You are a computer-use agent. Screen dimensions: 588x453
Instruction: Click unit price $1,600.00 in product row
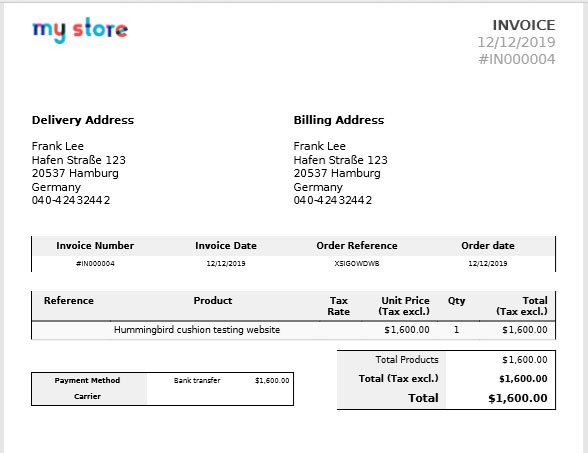(407, 330)
